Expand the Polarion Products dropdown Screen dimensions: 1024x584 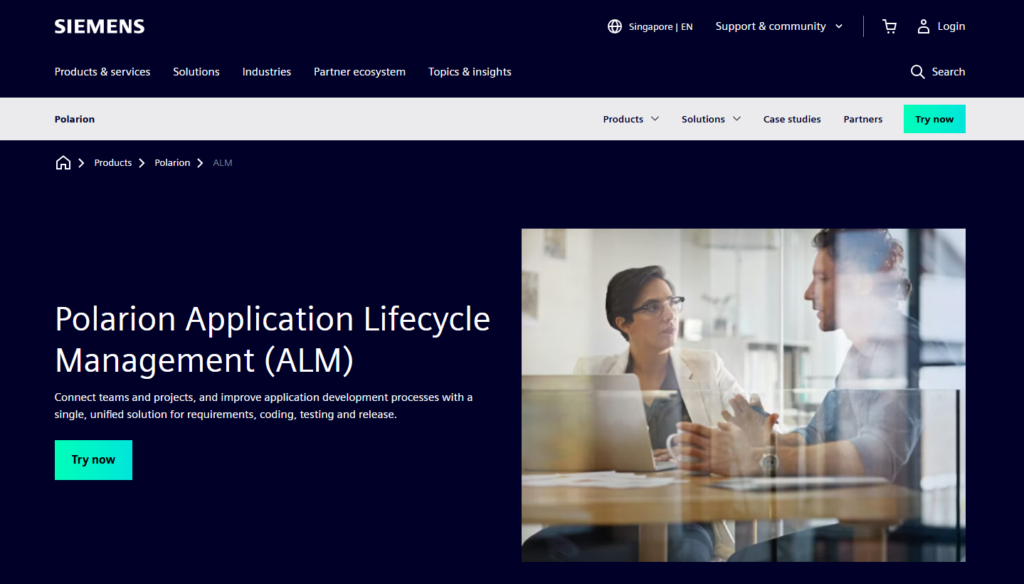pos(631,119)
